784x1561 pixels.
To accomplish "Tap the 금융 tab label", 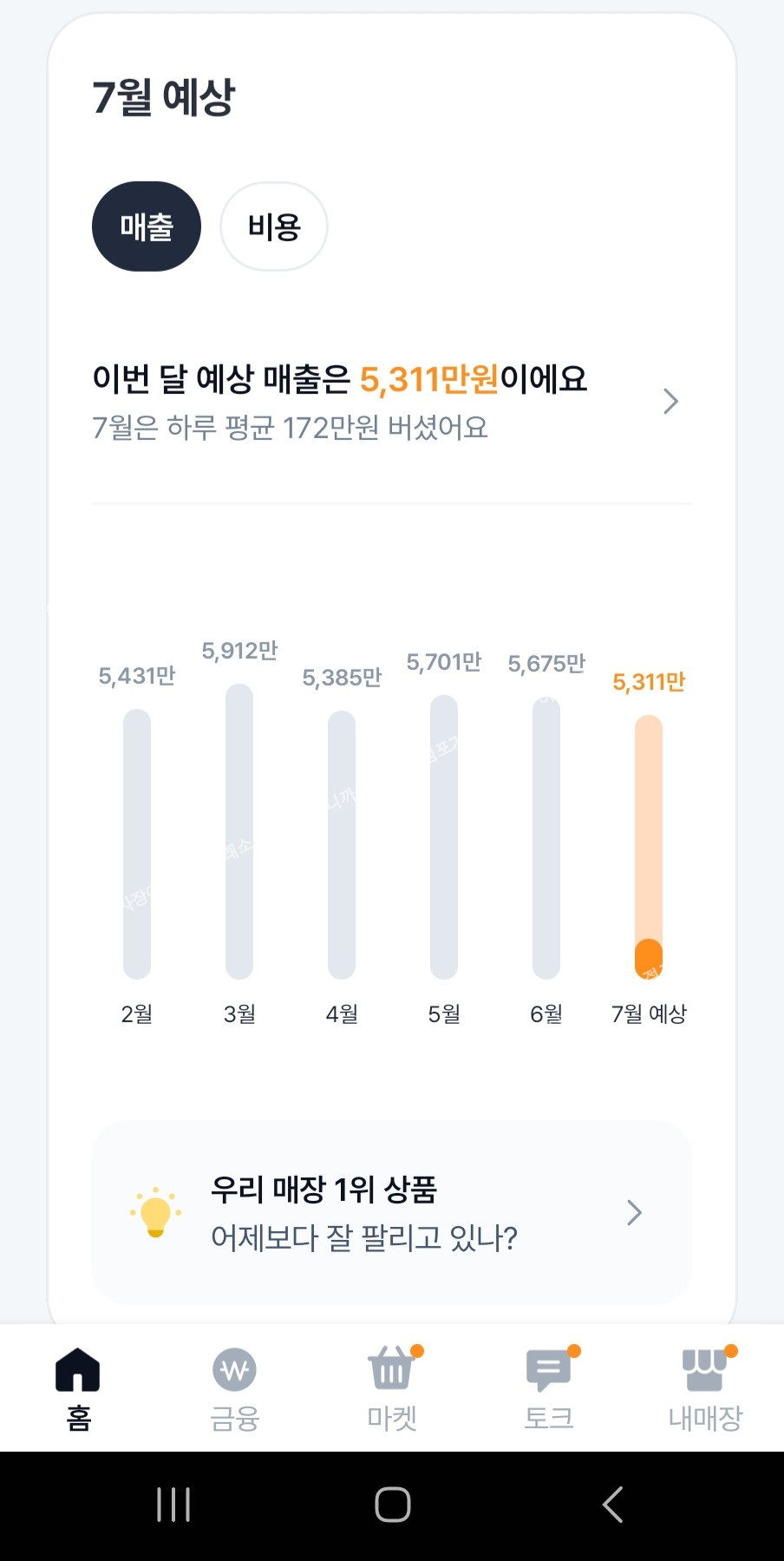I will click(x=234, y=1419).
